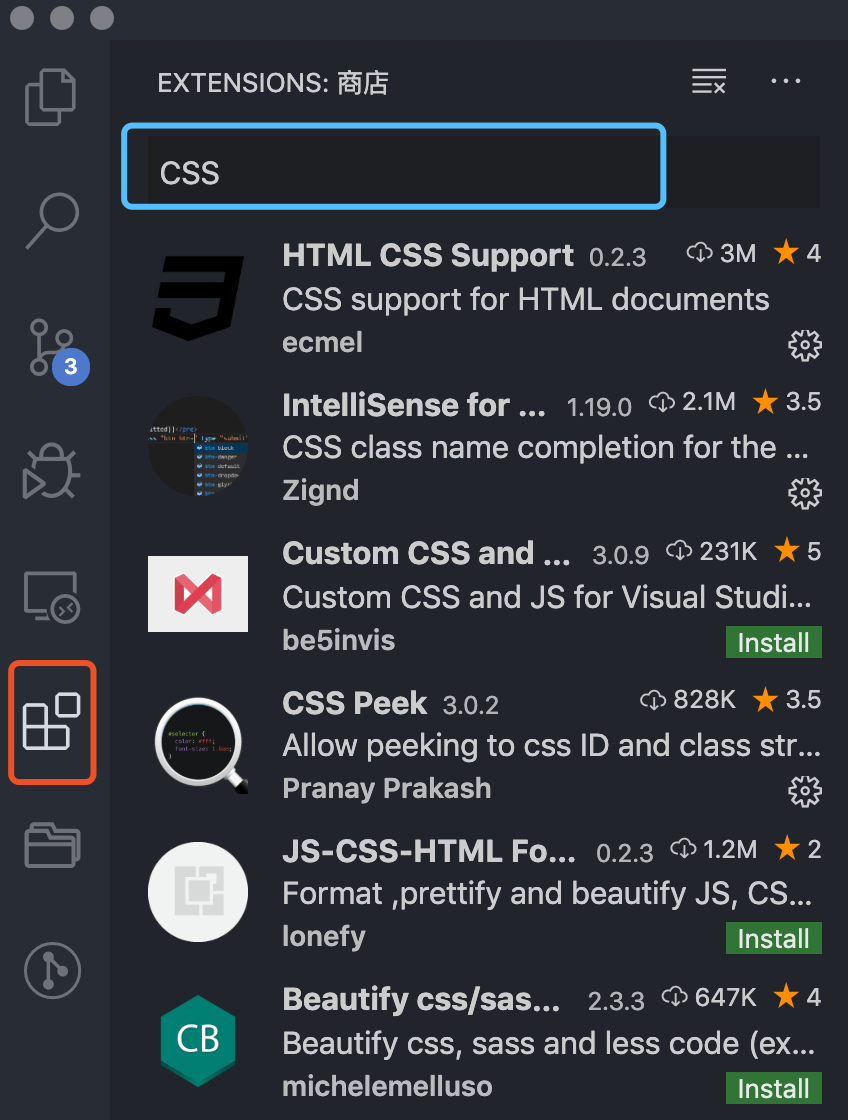
Task: Open the Remote Explorer view
Action: coord(51,596)
